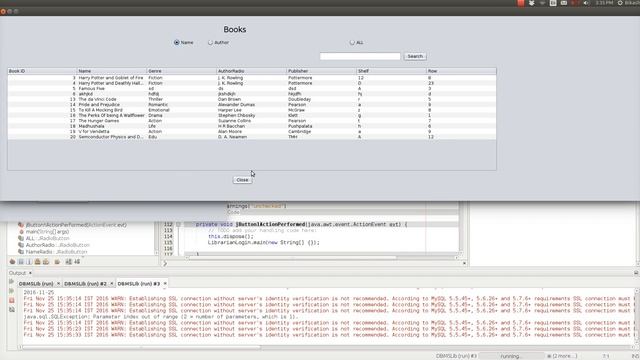Screen dimensions: 640x360
Task: Close the DBMSLib (run) output tab
Action: click(x=58, y=284)
